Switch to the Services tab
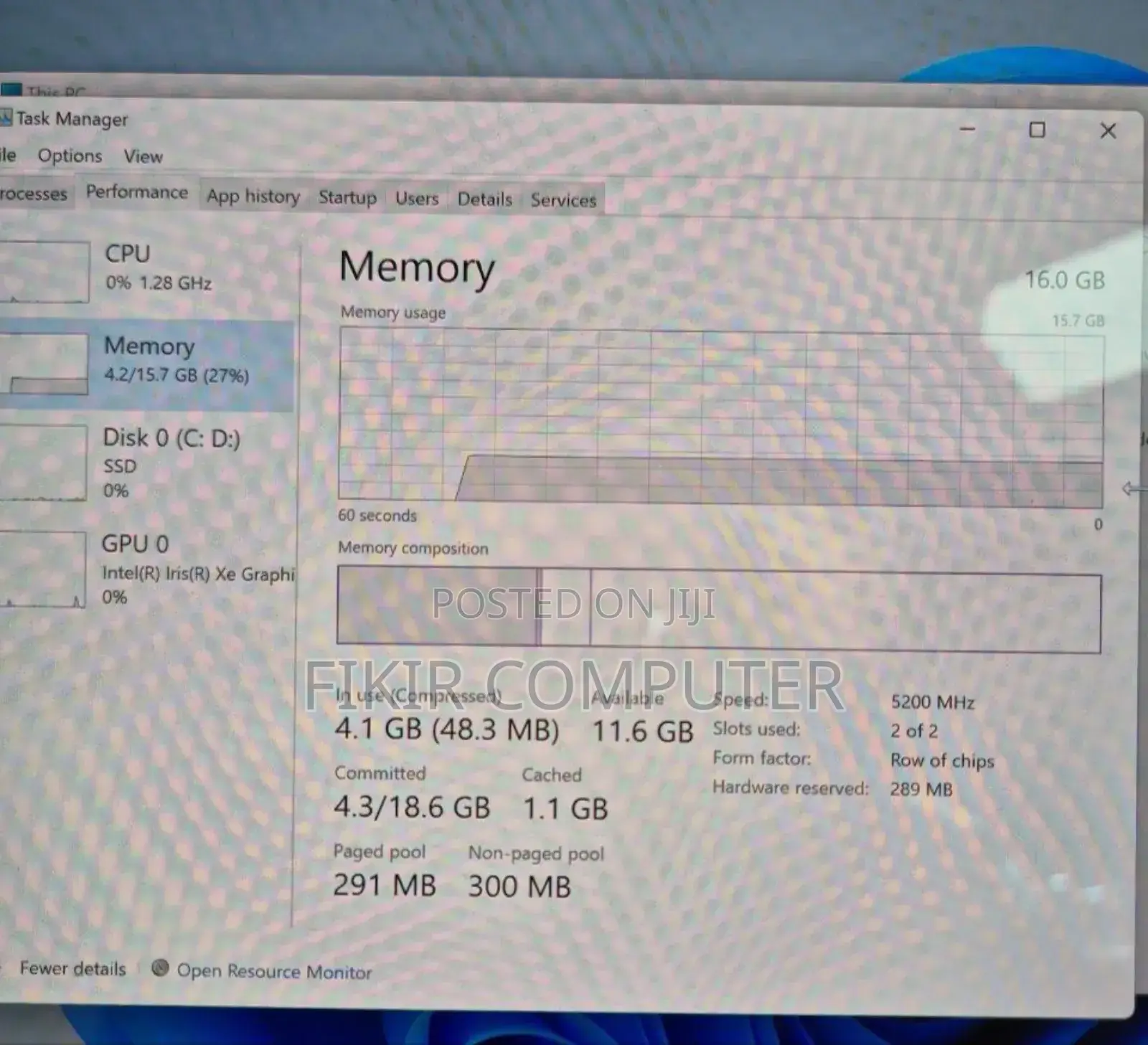Screen dimensions: 1148x1045 tap(563, 201)
